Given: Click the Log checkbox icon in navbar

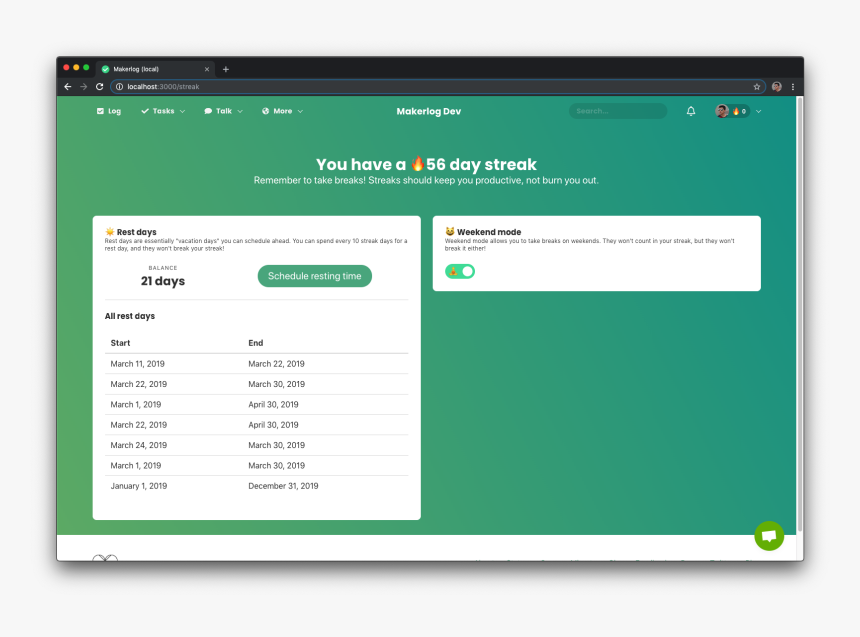Looking at the screenshot, I should coord(100,111).
